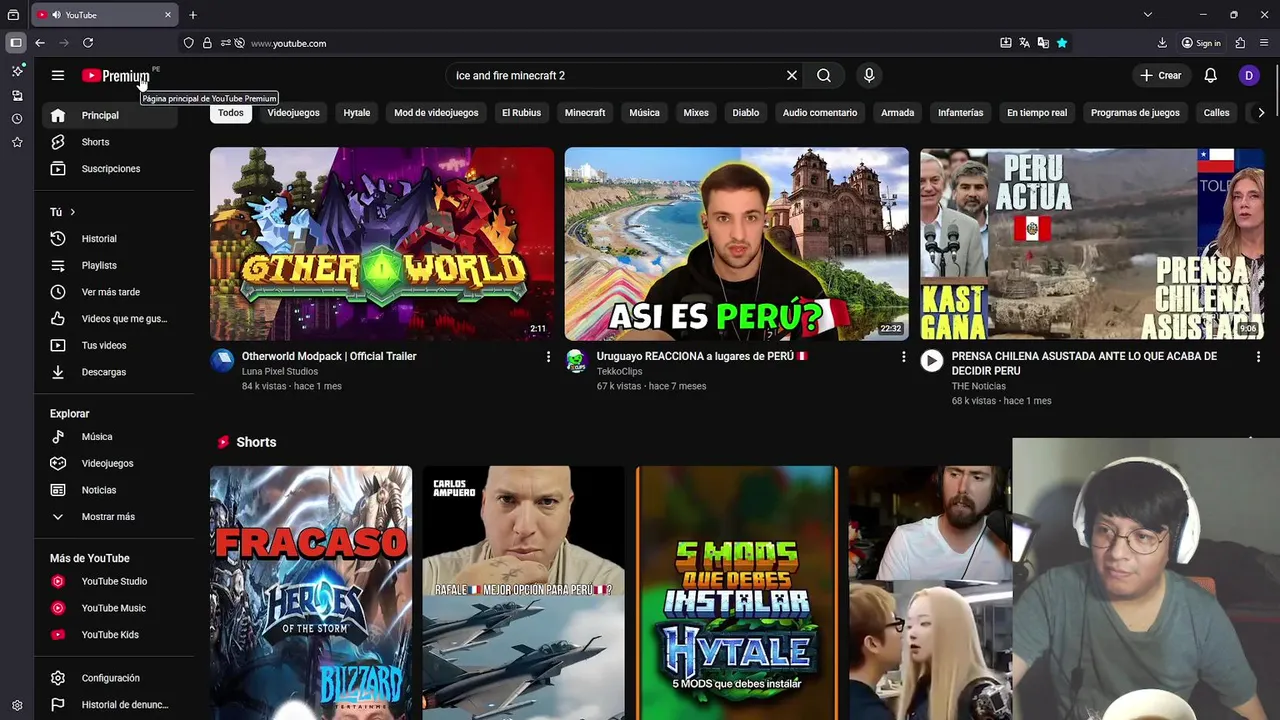This screenshot has width=1280, height=720.
Task: Open Tus videos in the sidebar
Action: [110, 345]
